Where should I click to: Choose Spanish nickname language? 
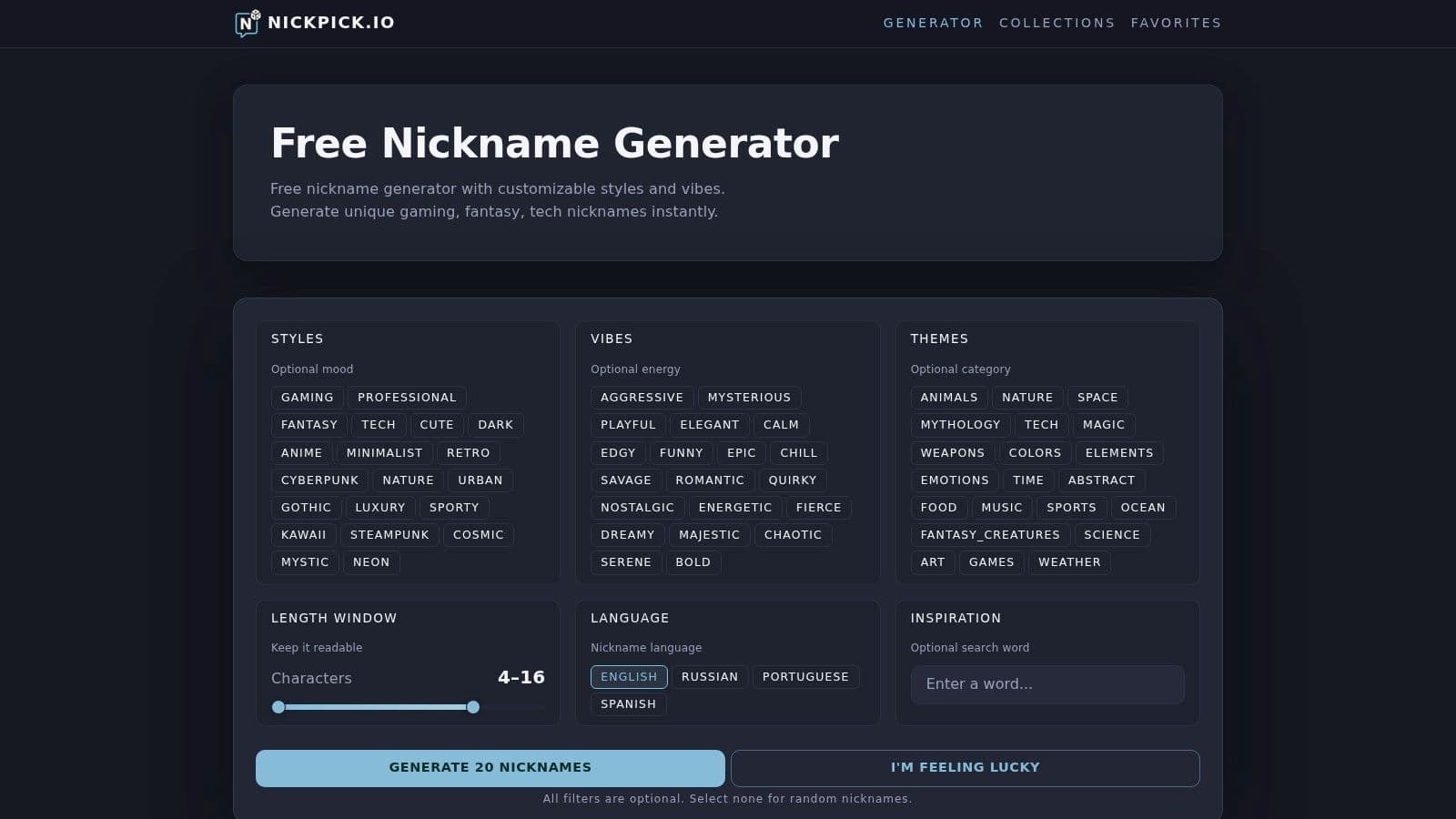pyautogui.click(x=628, y=704)
